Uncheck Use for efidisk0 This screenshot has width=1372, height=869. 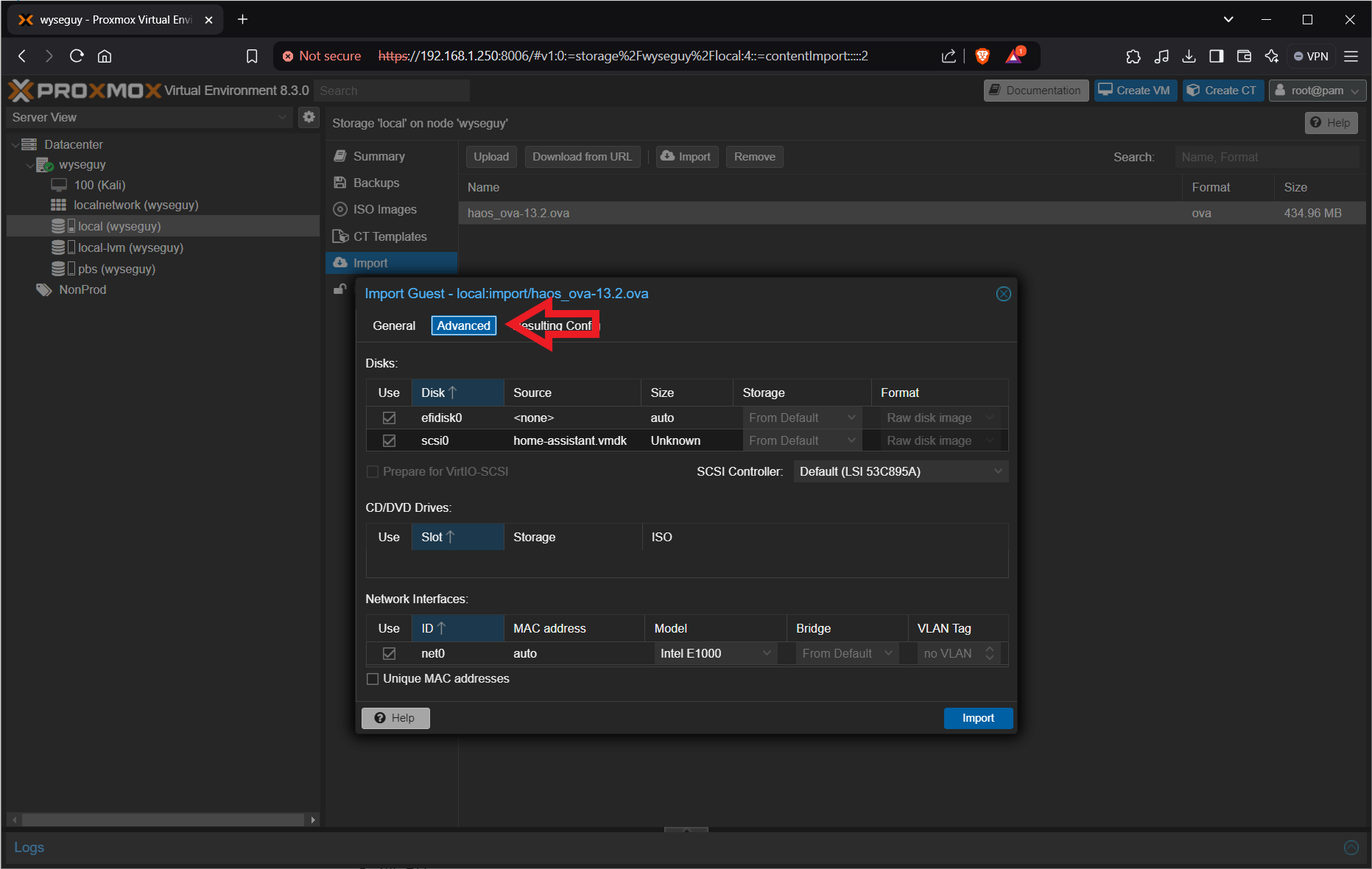click(389, 418)
